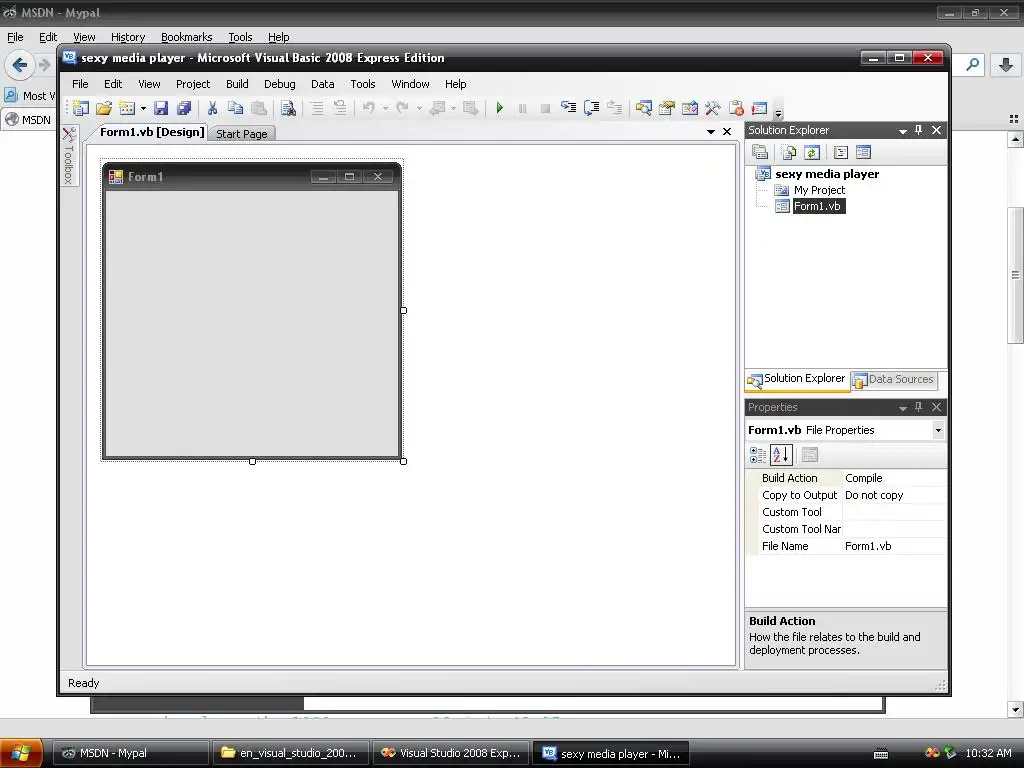
Task: Click the Step Into debug icon
Action: [568, 108]
